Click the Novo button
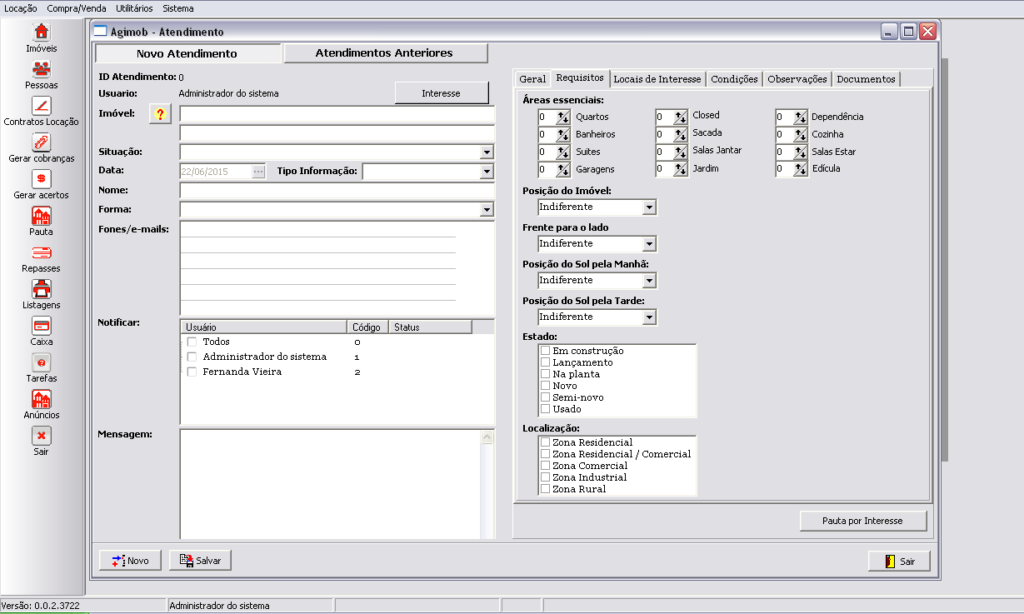 coord(130,560)
